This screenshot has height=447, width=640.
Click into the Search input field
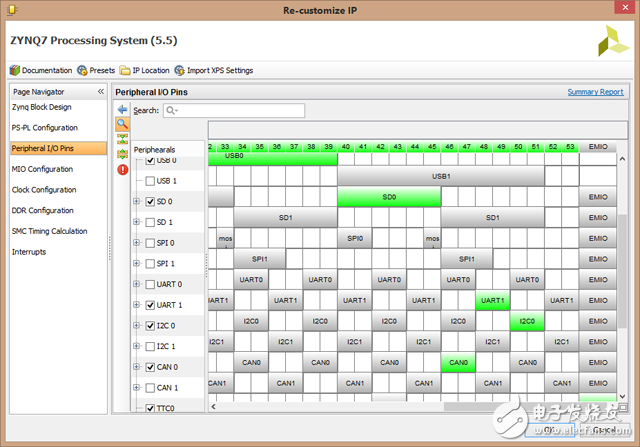tap(219, 110)
